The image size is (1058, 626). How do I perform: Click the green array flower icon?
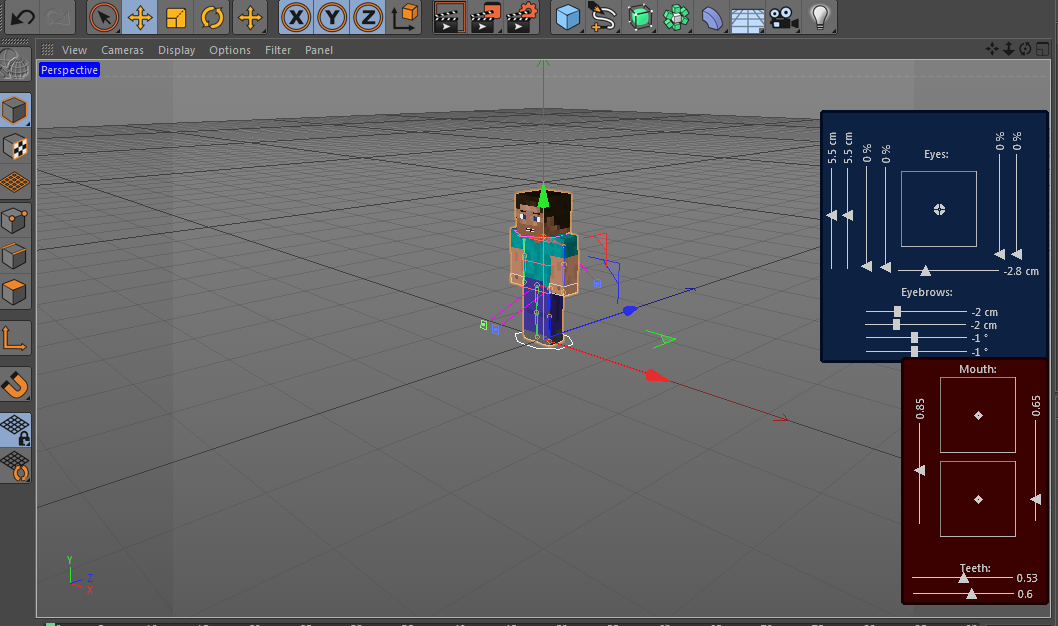pos(675,17)
